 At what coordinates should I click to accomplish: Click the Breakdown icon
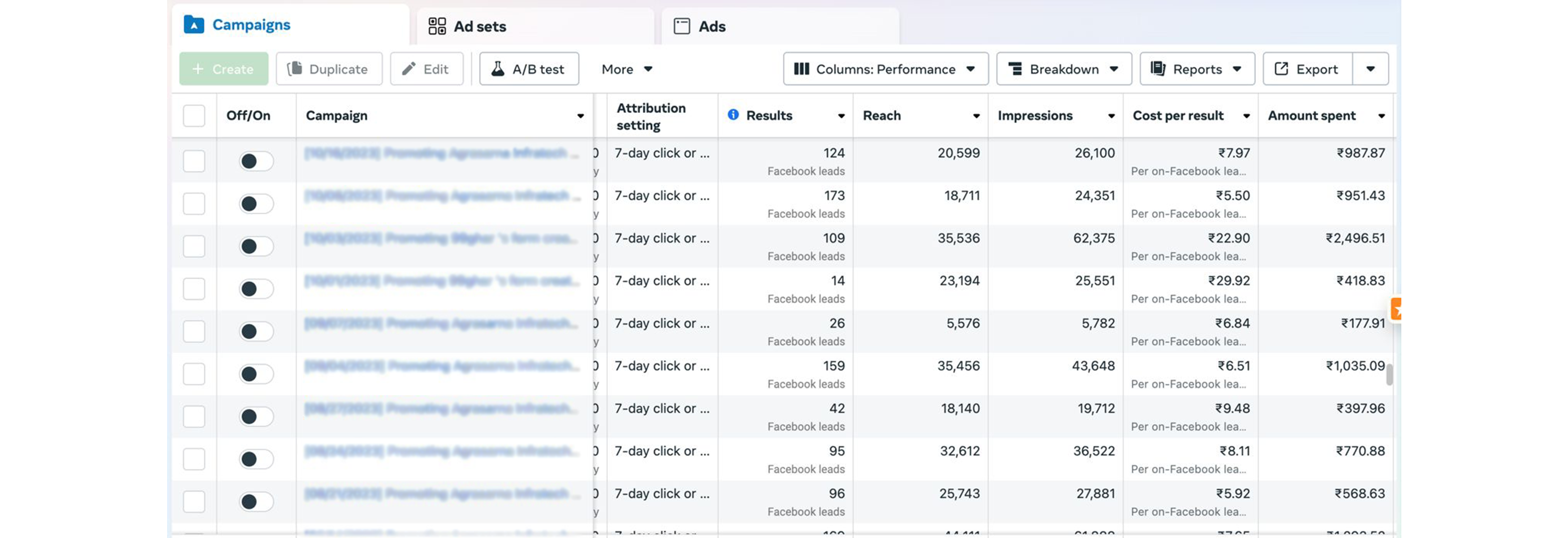[1017, 69]
